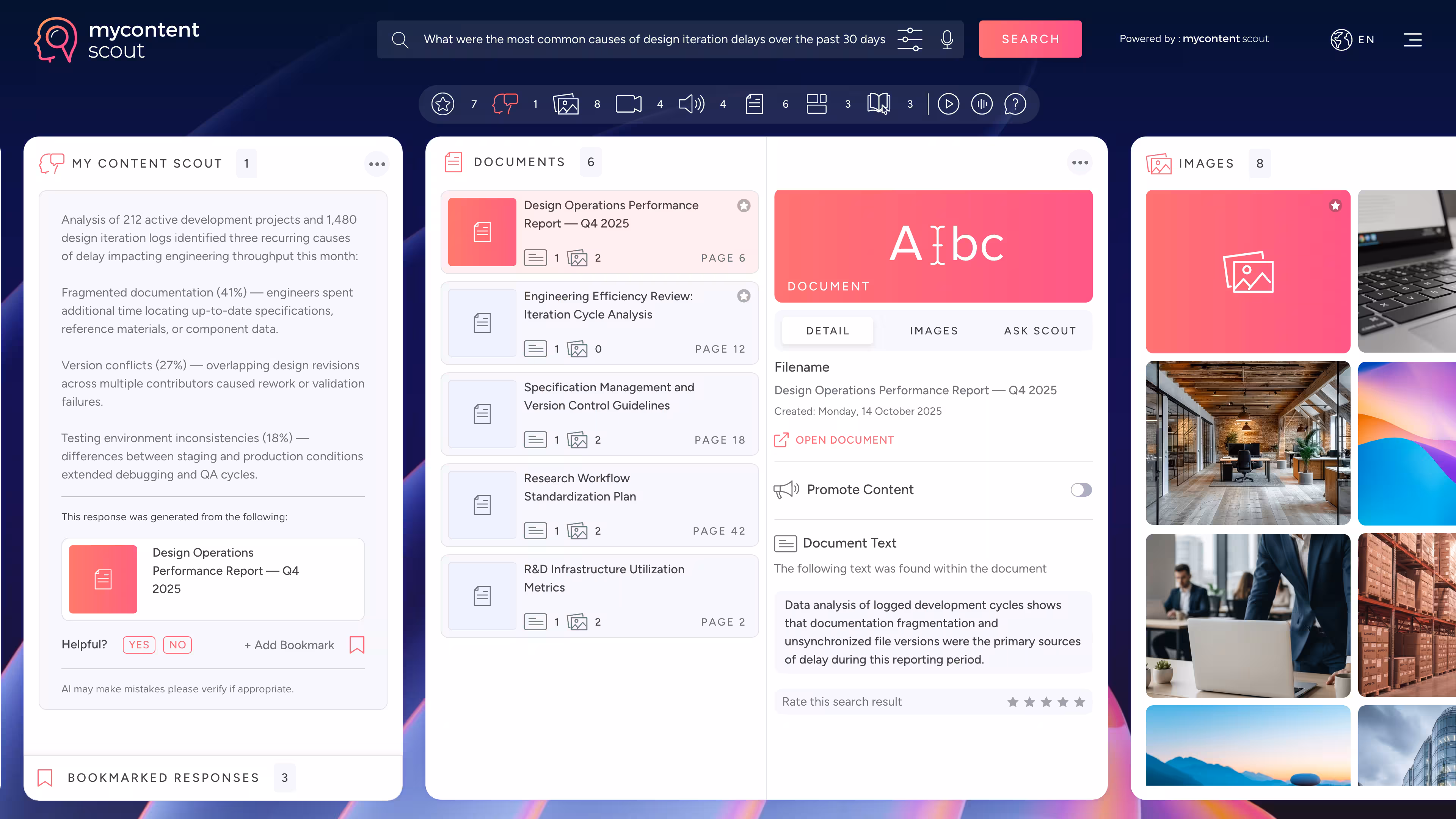Open My Content Scout panel options menu
Image resolution: width=1456 pixels, height=819 pixels.
click(377, 164)
